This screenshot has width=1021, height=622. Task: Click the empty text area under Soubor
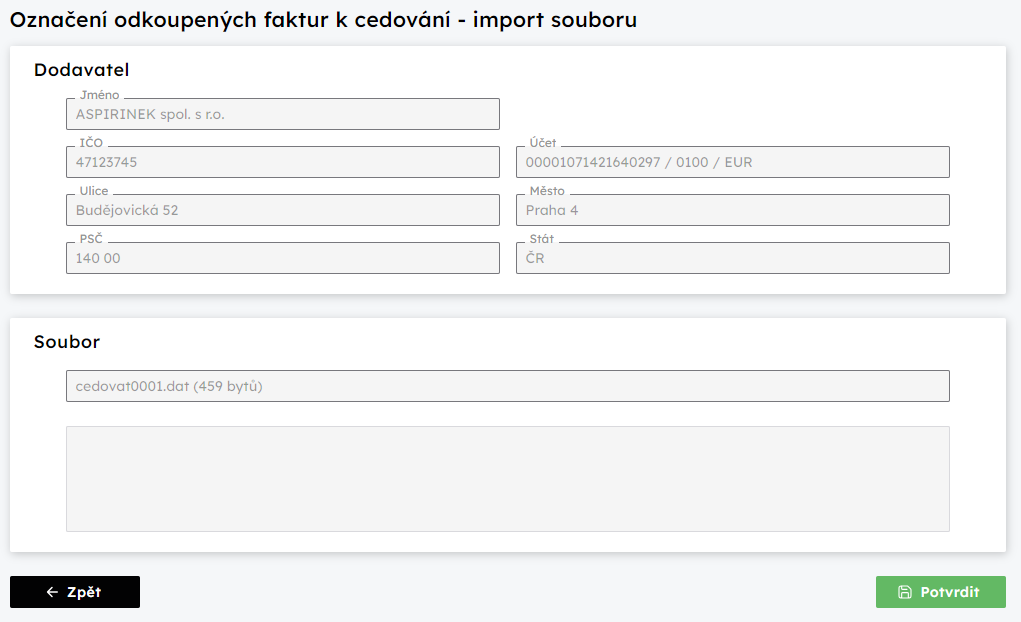click(508, 479)
